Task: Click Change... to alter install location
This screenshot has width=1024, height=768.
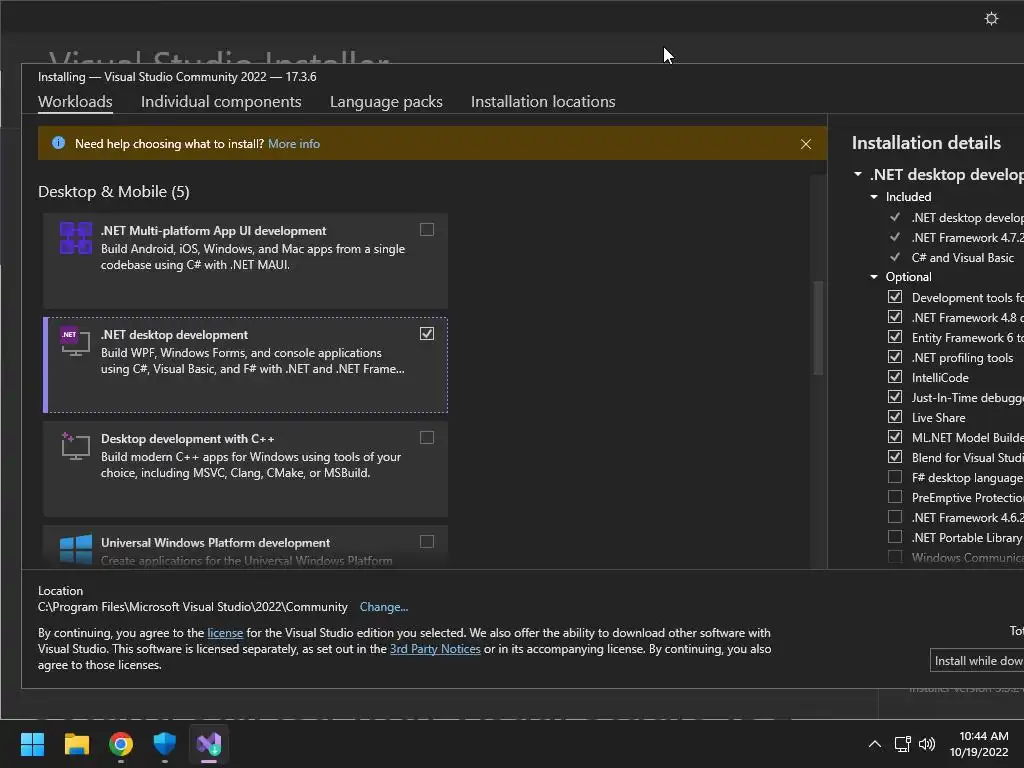Action: (383, 607)
